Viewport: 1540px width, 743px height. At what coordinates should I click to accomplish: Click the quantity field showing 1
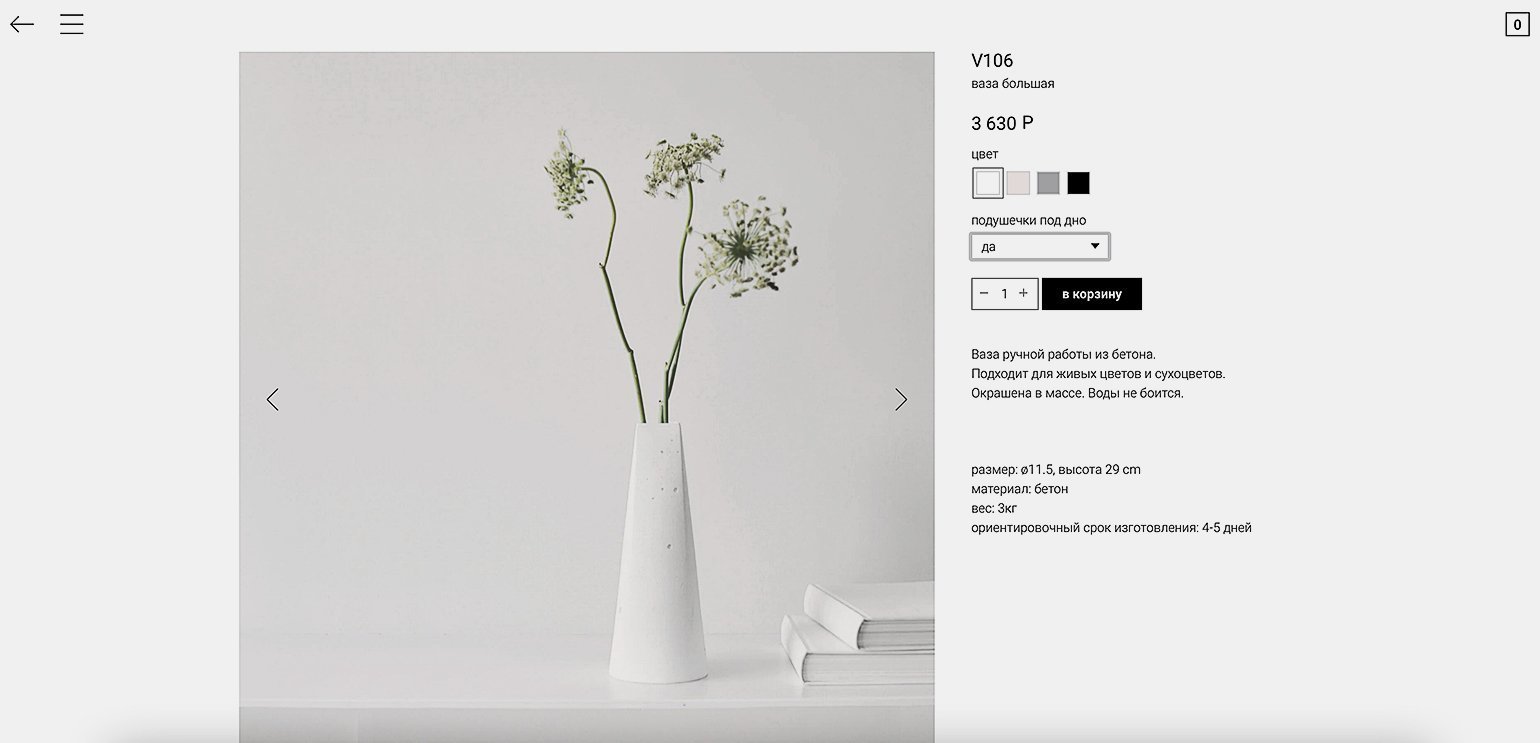coord(1004,294)
